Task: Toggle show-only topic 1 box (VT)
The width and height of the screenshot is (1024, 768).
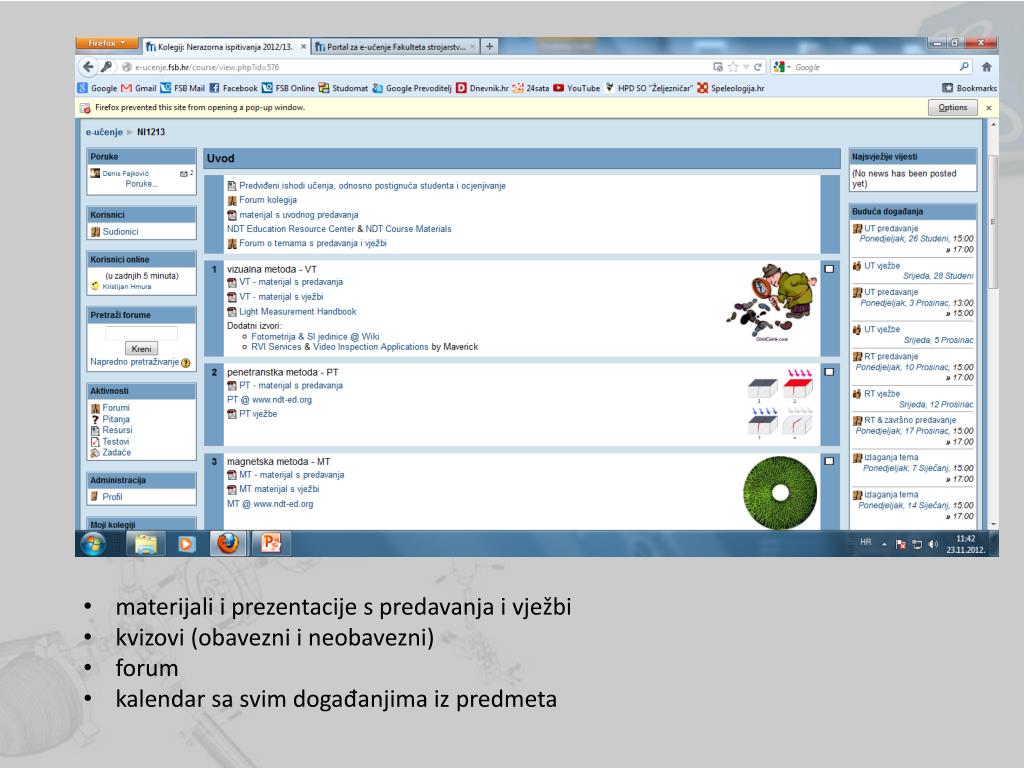Action: pyautogui.click(x=829, y=269)
